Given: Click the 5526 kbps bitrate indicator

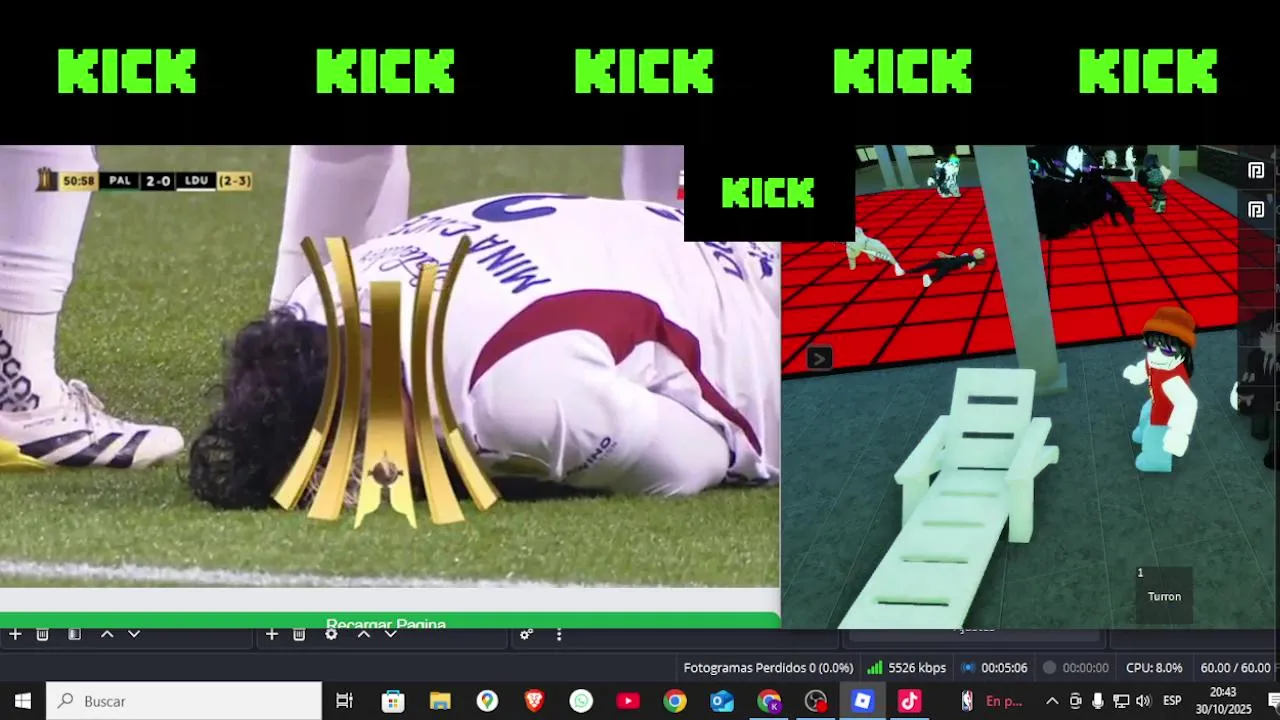Looking at the screenshot, I should click(x=907, y=668).
